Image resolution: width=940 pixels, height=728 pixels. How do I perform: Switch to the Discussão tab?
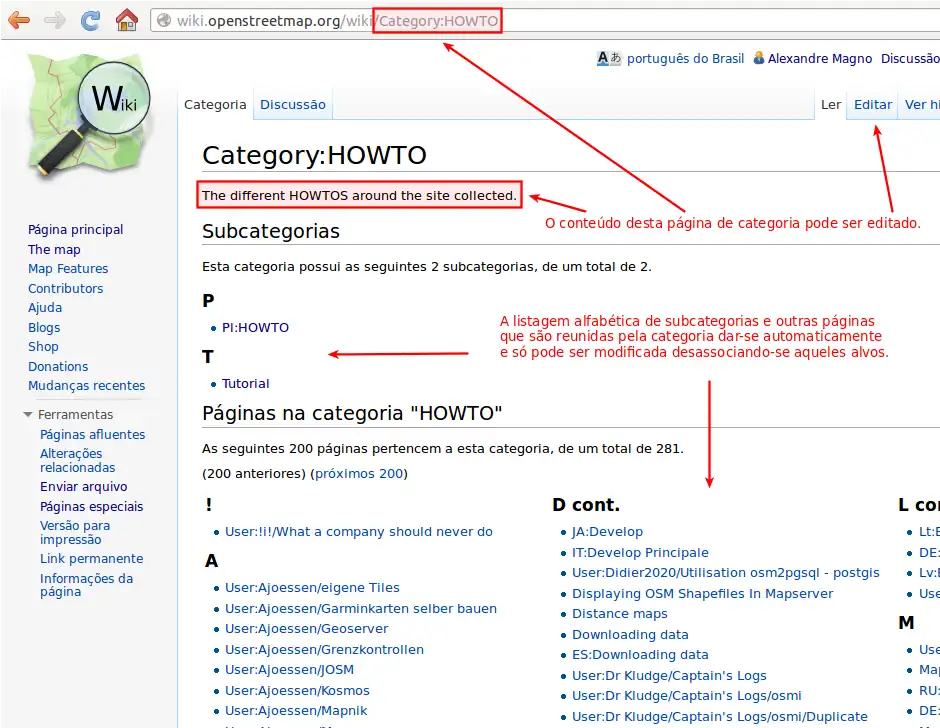pyautogui.click(x=293, y=104)
